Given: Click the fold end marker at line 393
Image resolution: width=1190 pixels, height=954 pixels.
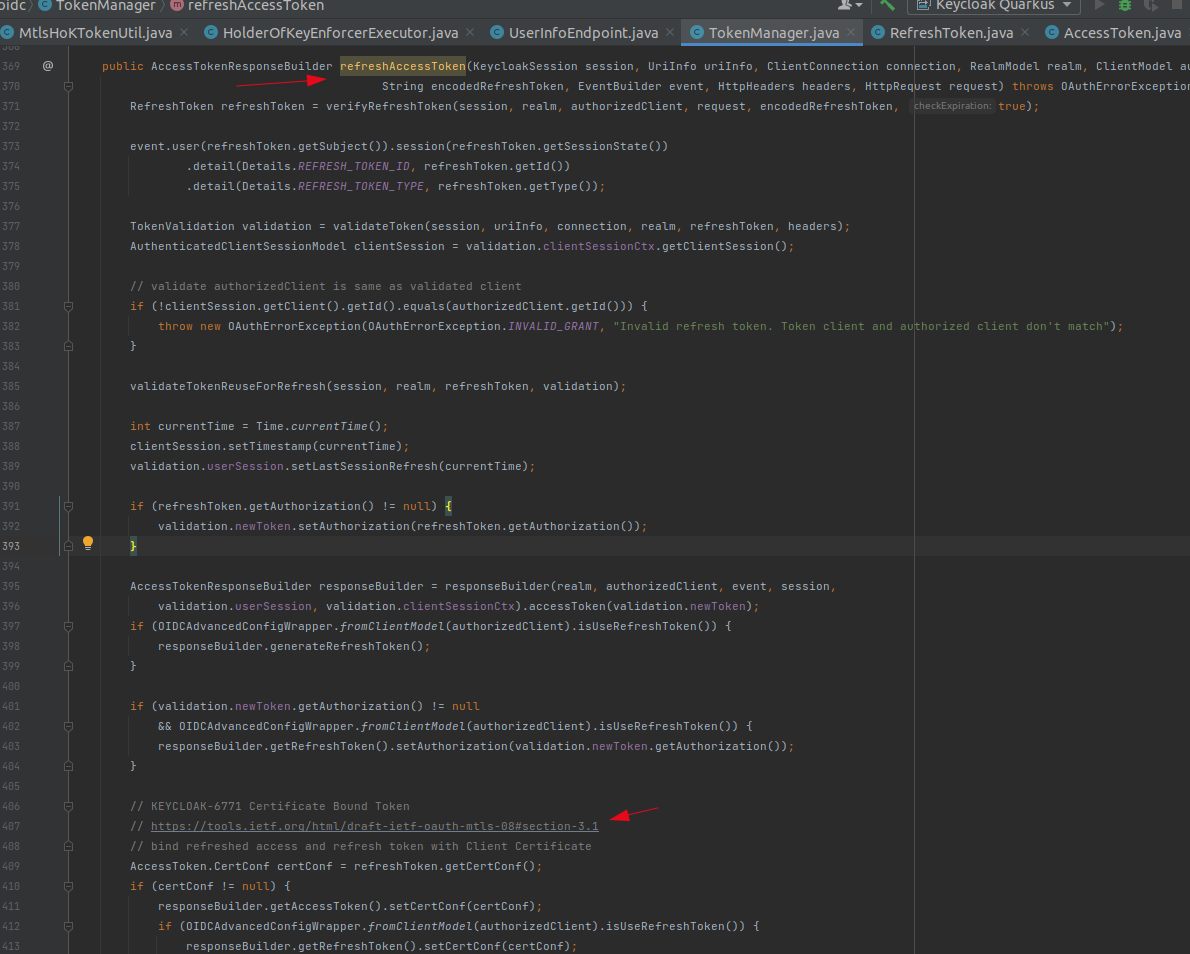Looking at the screenshot, I should coord(68,546).
